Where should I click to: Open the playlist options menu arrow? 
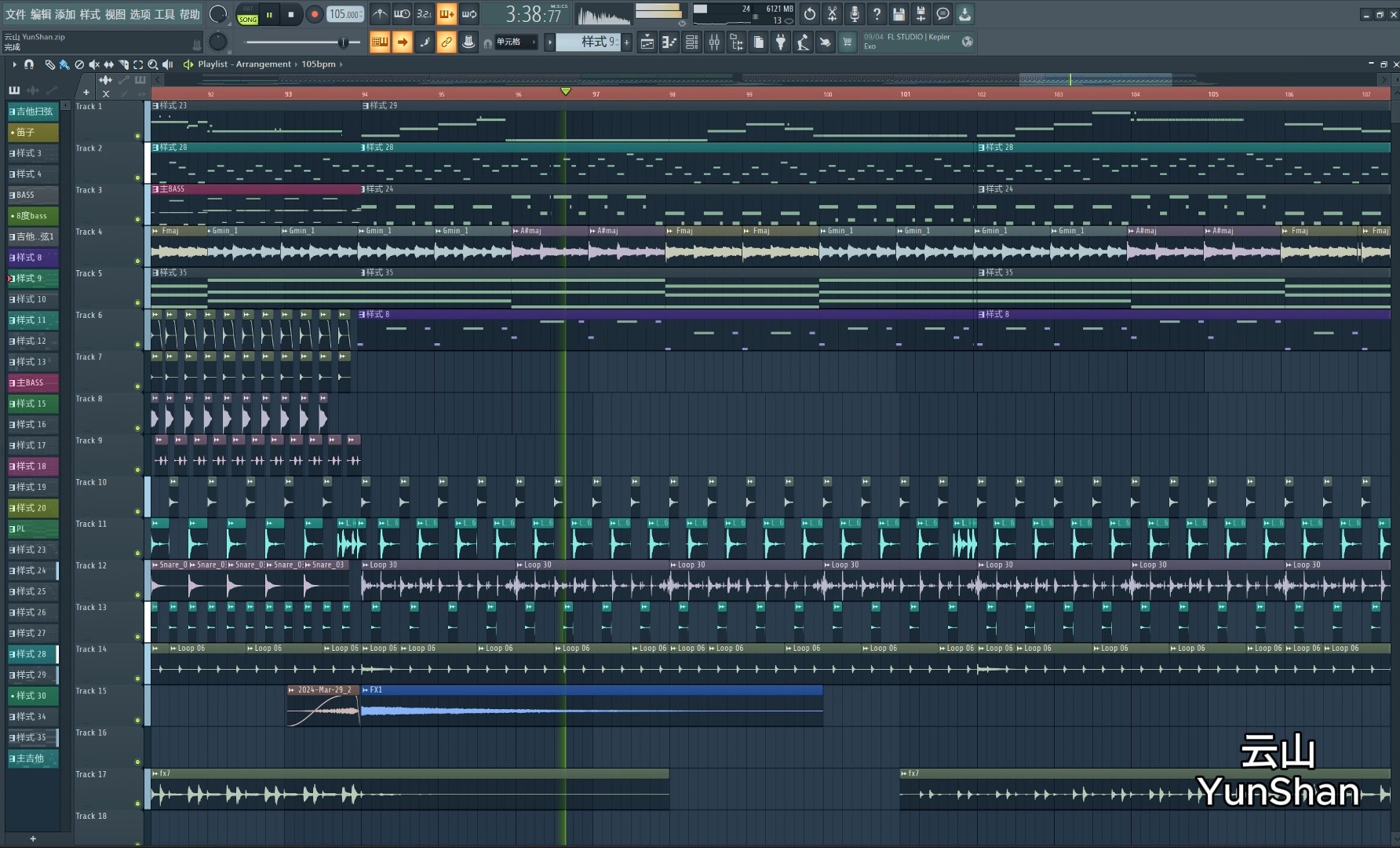click(x=14, y=64)
